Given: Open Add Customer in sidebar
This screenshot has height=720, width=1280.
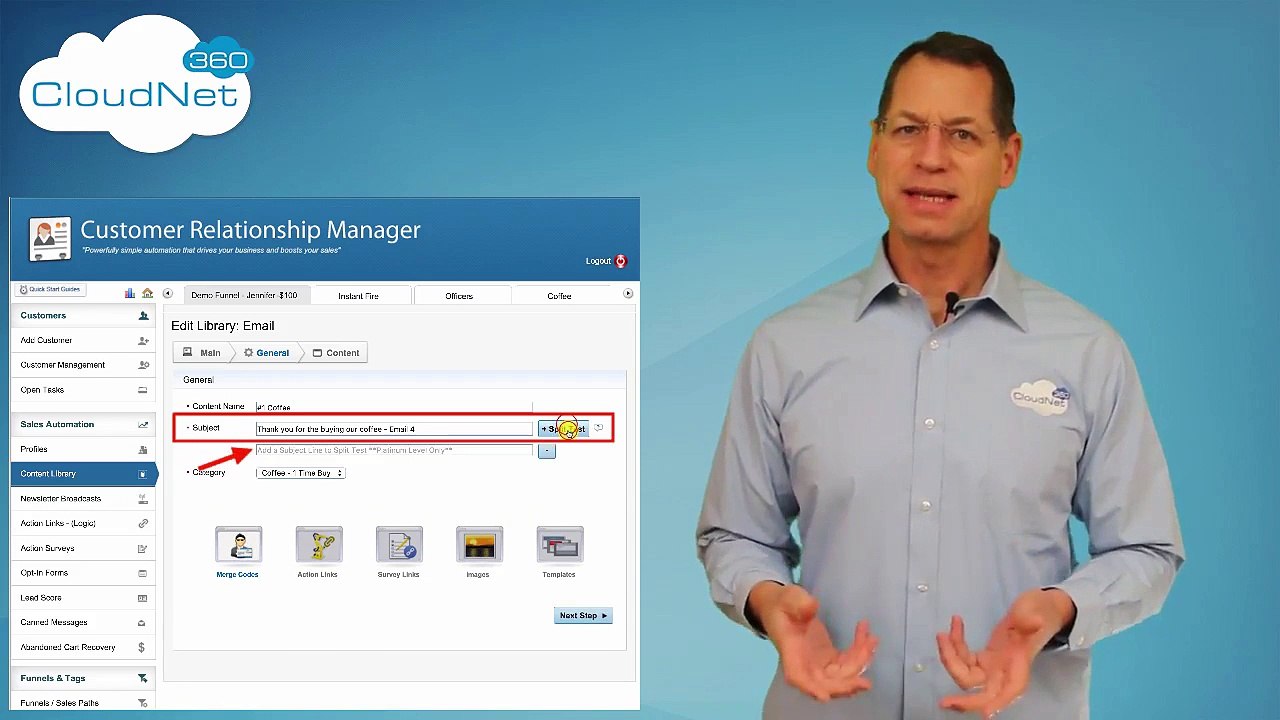Looking at the screenshot, I should (46, 340).
